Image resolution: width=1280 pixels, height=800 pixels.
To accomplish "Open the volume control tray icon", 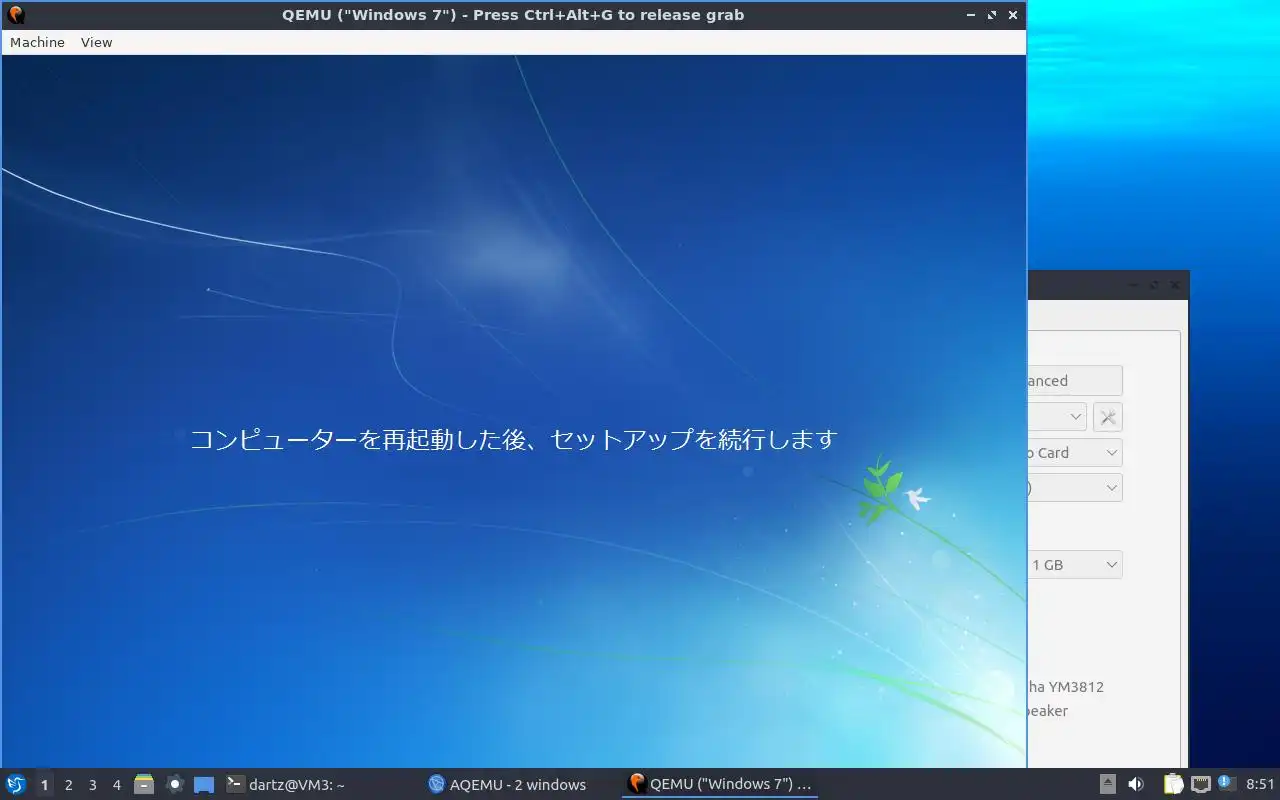I will (1136, 785).
